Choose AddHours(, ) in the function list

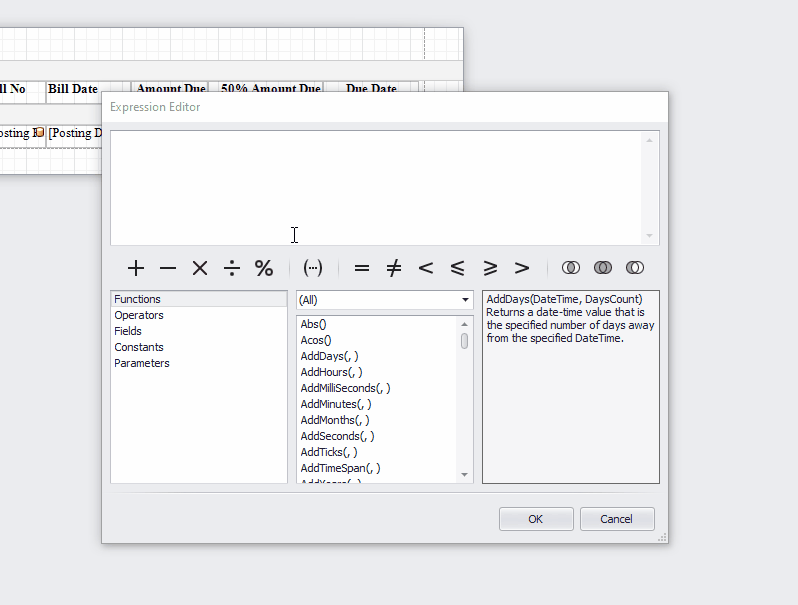click(x=377, y=372)
